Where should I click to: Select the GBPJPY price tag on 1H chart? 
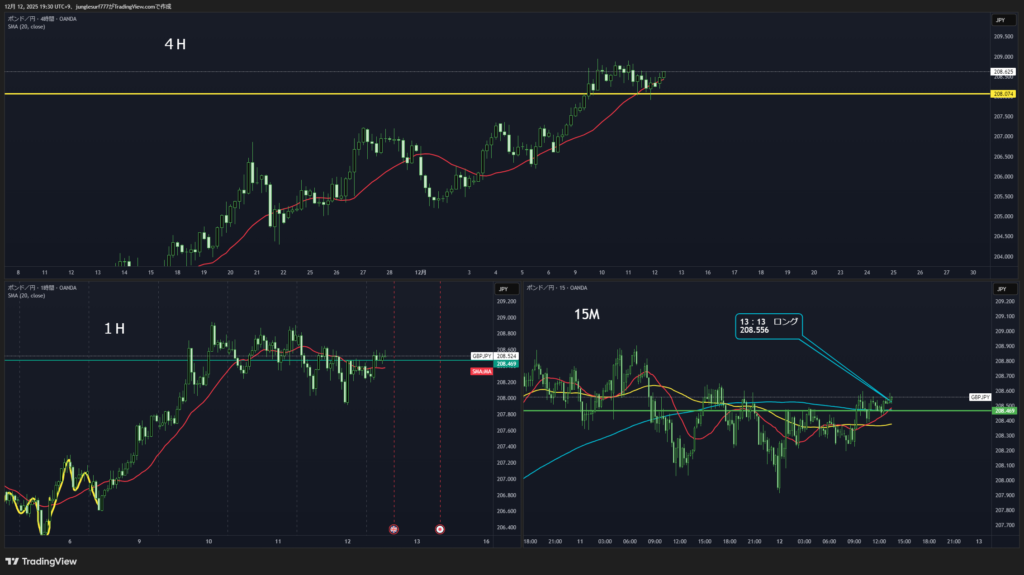pos(480,355)
